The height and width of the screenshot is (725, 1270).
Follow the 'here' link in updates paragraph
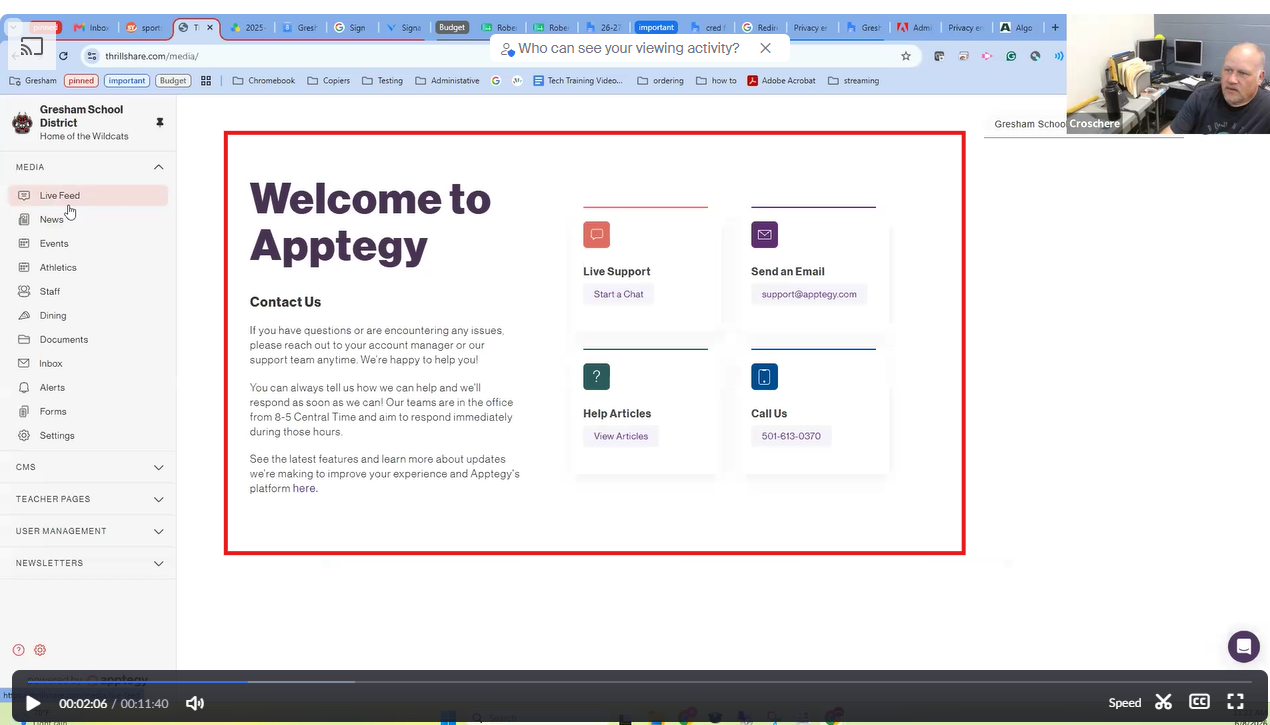[x=304, y=489]
